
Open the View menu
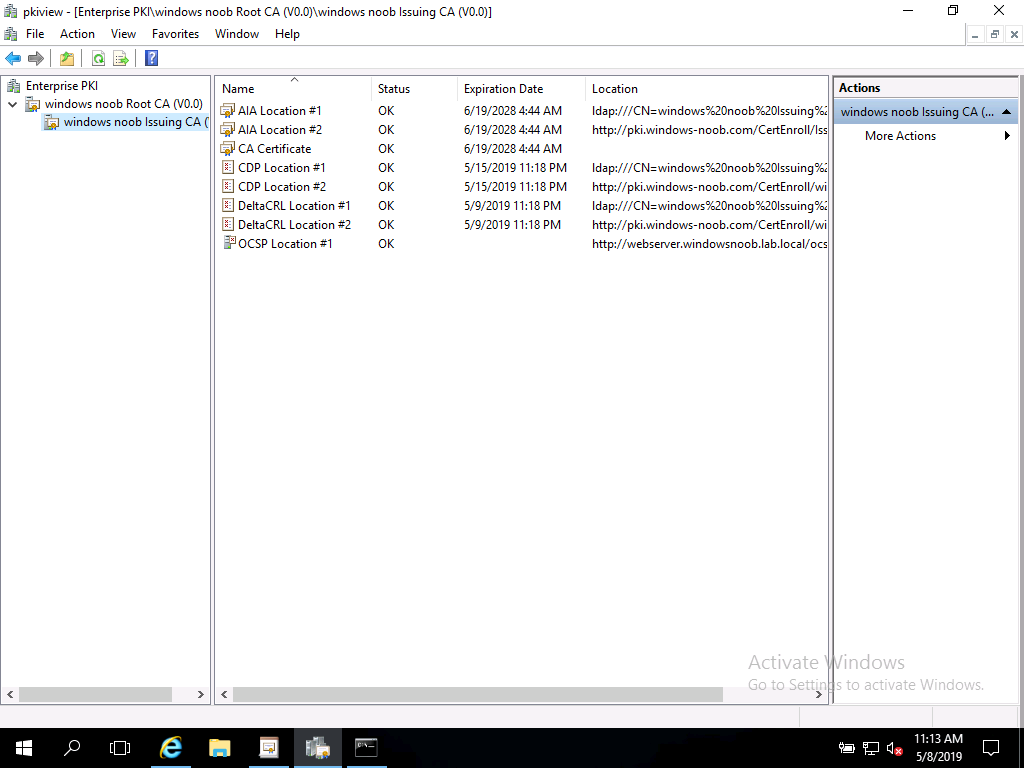click(123, 34)
